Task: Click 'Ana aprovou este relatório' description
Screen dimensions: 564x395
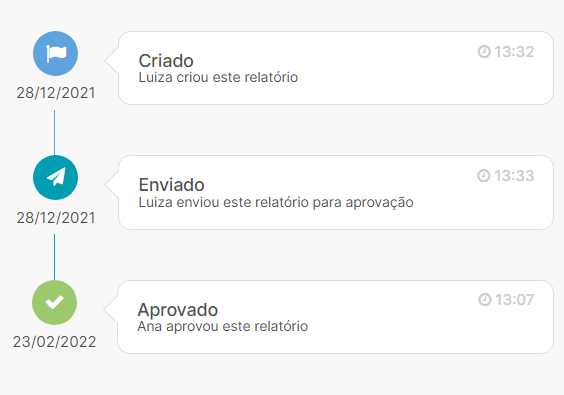Action: point(223,327)
